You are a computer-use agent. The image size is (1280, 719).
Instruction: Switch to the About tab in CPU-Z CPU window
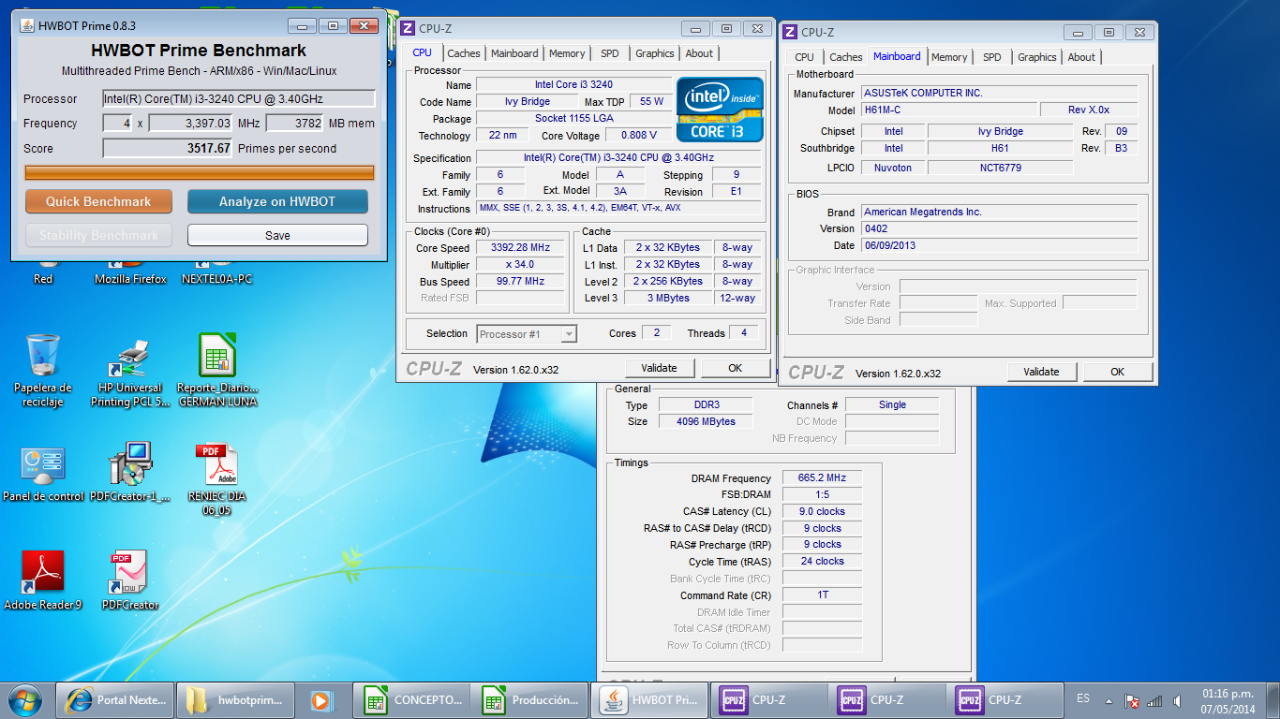tap(700, 53)
